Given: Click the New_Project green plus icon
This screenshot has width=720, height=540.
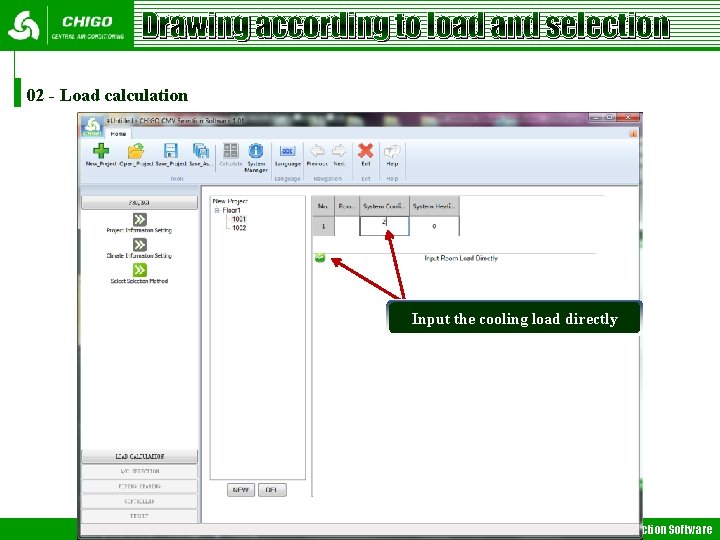Looking at the screenshot, I should (101, 151).
